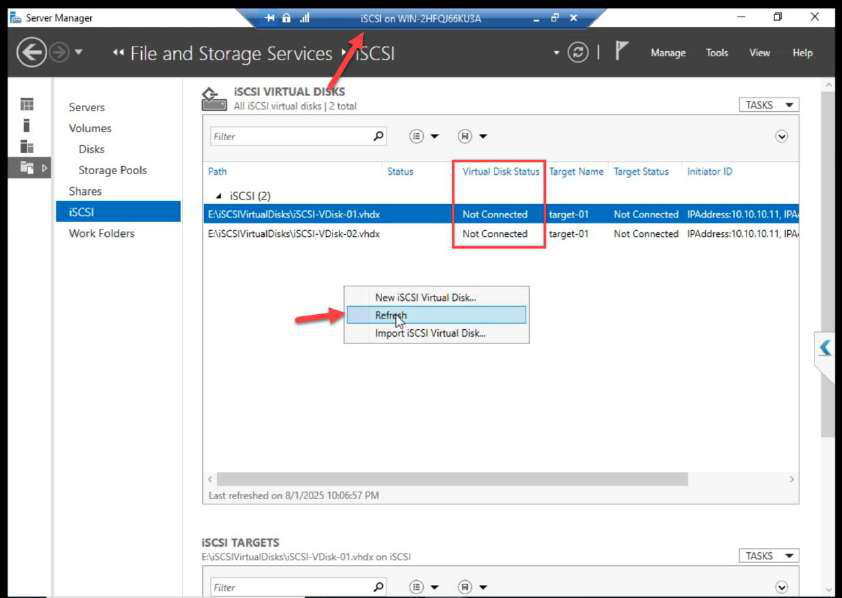The height and width of the screenshot is (598, 842).
Task: Select Shares in the sidebar
Action: pos(85,191)
